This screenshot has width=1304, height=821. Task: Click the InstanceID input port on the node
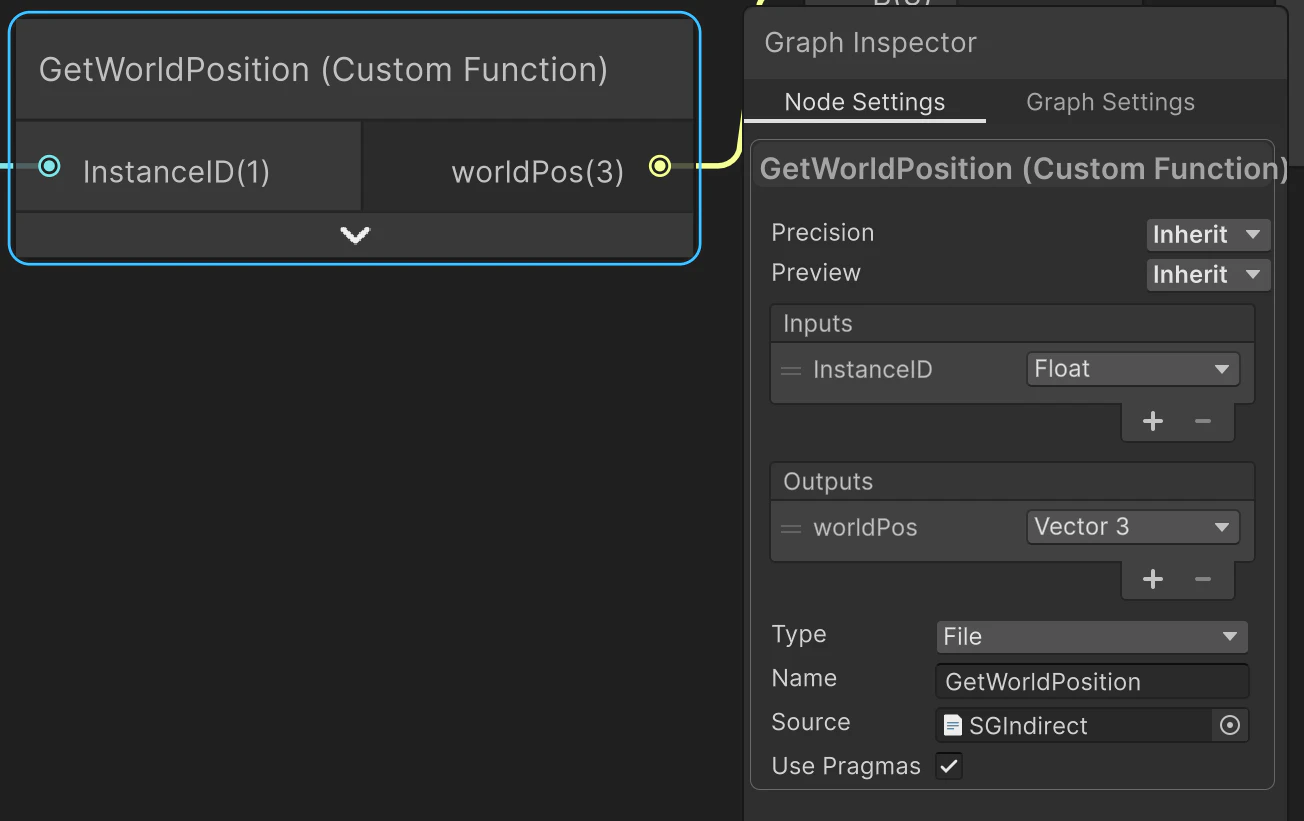coord(50,166)
